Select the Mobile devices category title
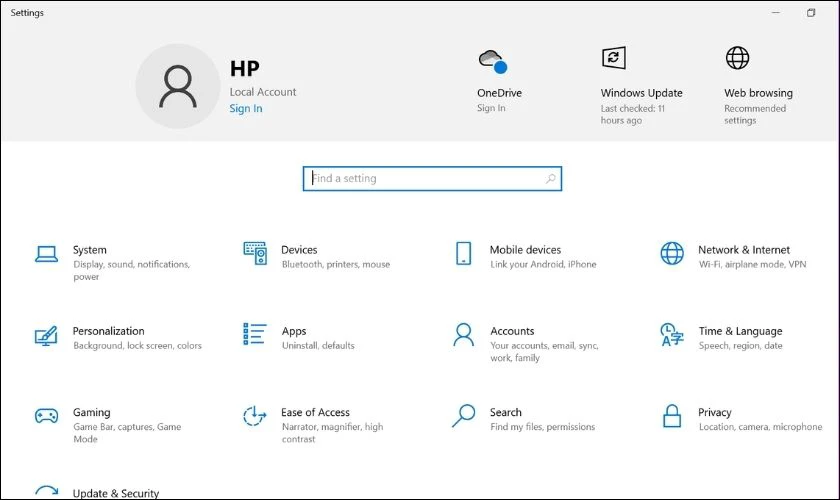The image size is (840, 500). (526, 250)
